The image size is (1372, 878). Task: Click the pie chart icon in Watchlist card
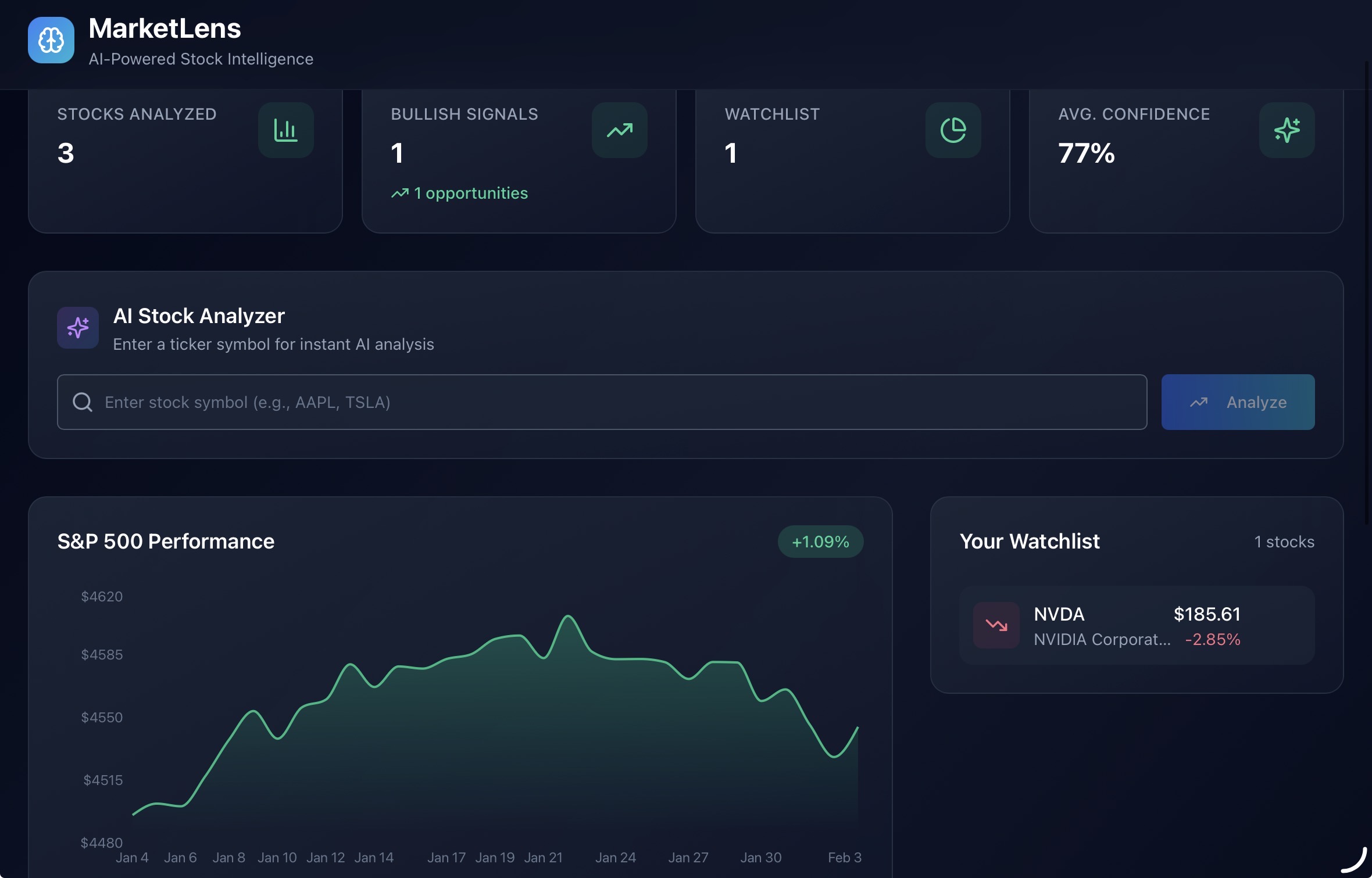click(953, 130)
